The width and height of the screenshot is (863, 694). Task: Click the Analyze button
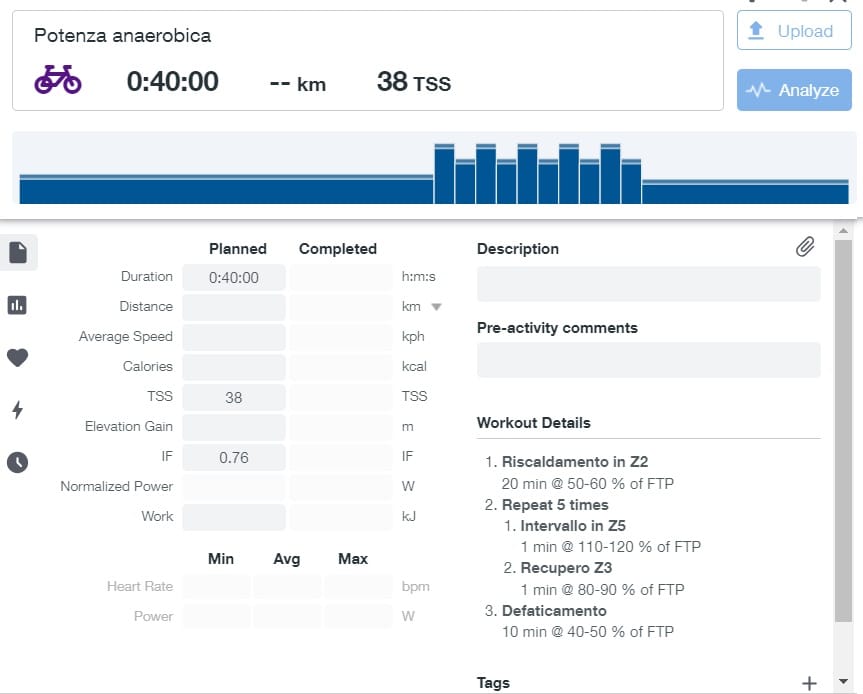(794, 90)
